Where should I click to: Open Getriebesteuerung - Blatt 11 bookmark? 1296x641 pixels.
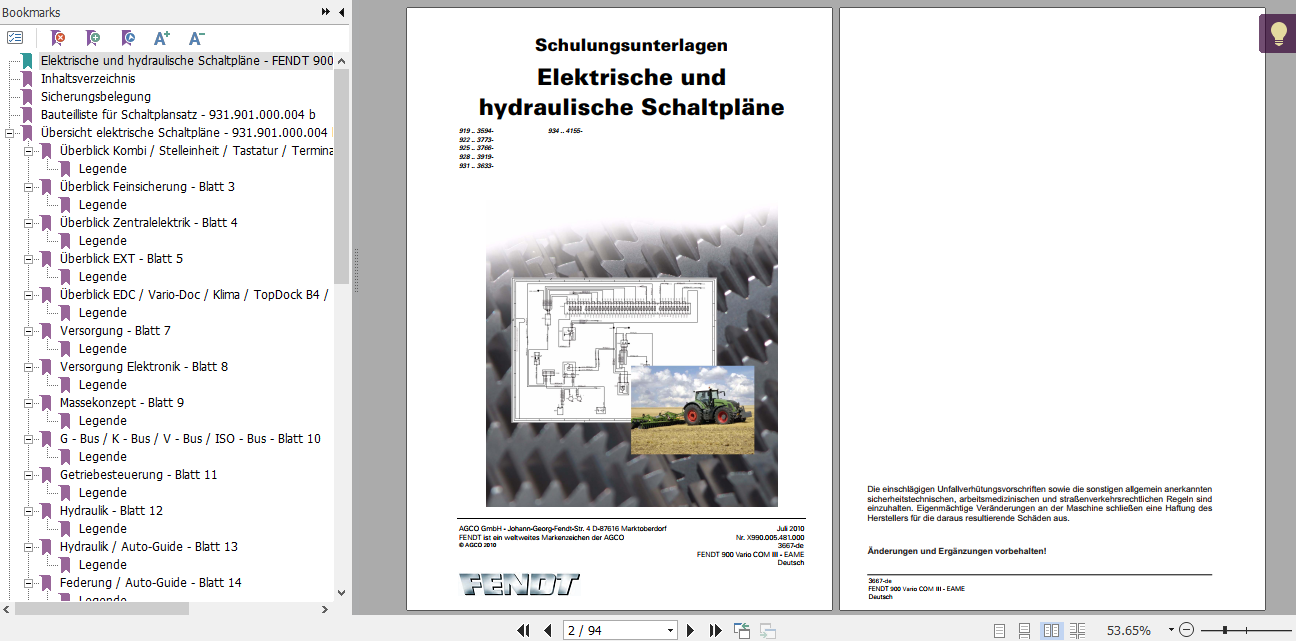click(x=138, y=475)
